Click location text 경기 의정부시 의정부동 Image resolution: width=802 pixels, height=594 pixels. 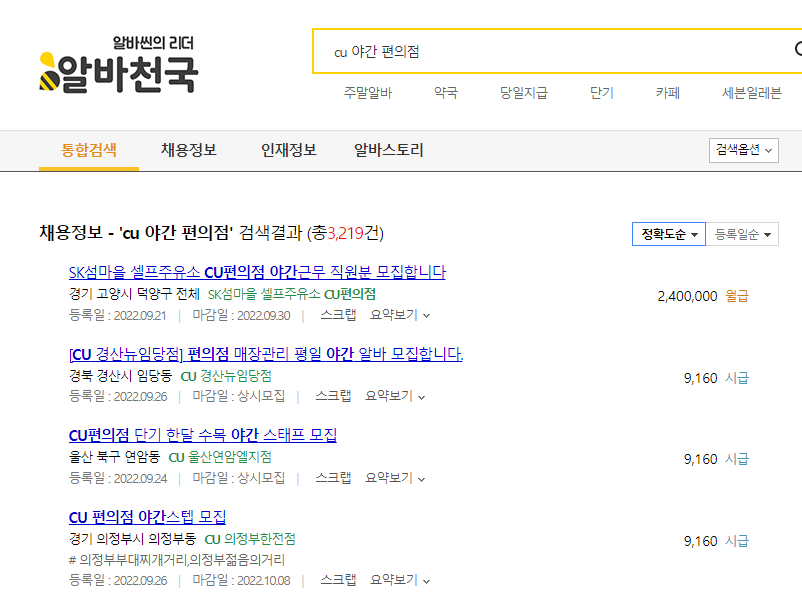pyautogui.click(x=132, y=539)
